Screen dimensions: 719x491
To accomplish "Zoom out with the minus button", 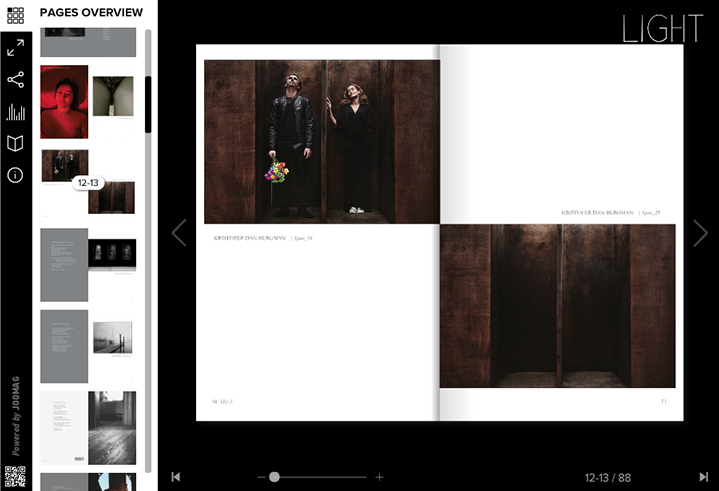I will (261, 477).
